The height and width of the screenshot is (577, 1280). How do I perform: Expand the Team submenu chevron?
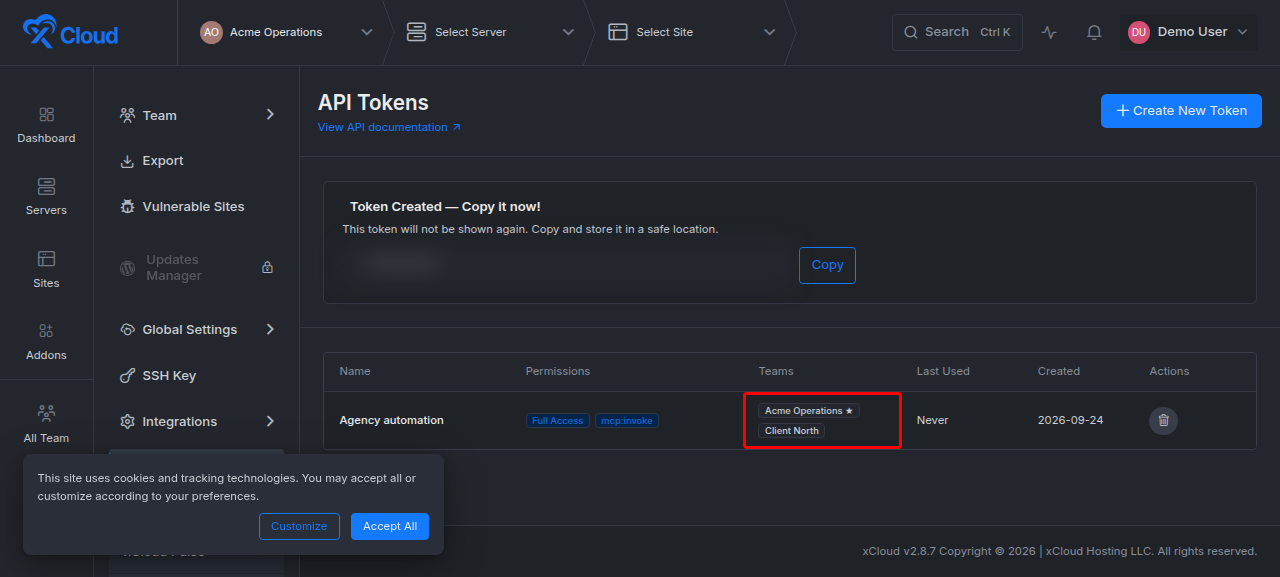270,115
